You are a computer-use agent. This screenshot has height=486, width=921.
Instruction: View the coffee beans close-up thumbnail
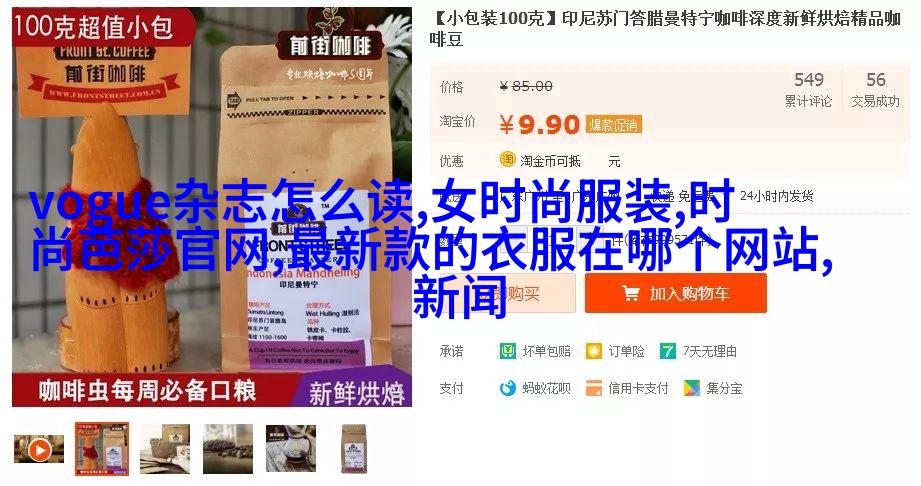228,449
